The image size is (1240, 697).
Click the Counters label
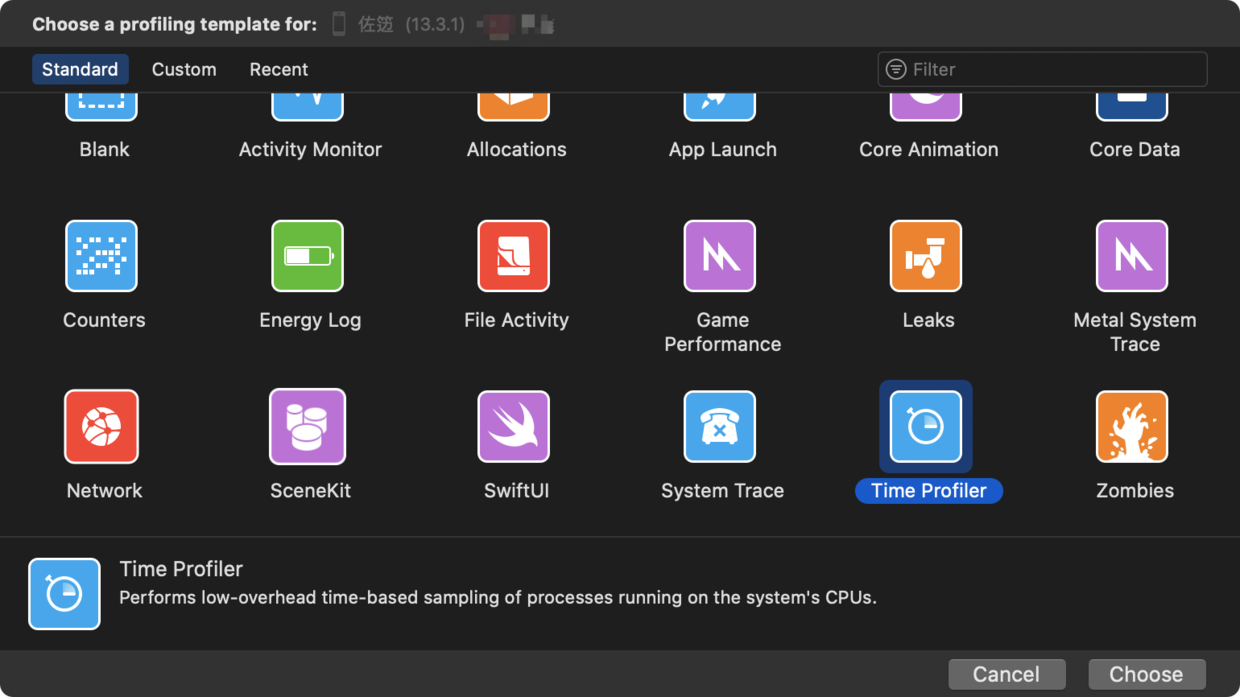pos(104,320)
